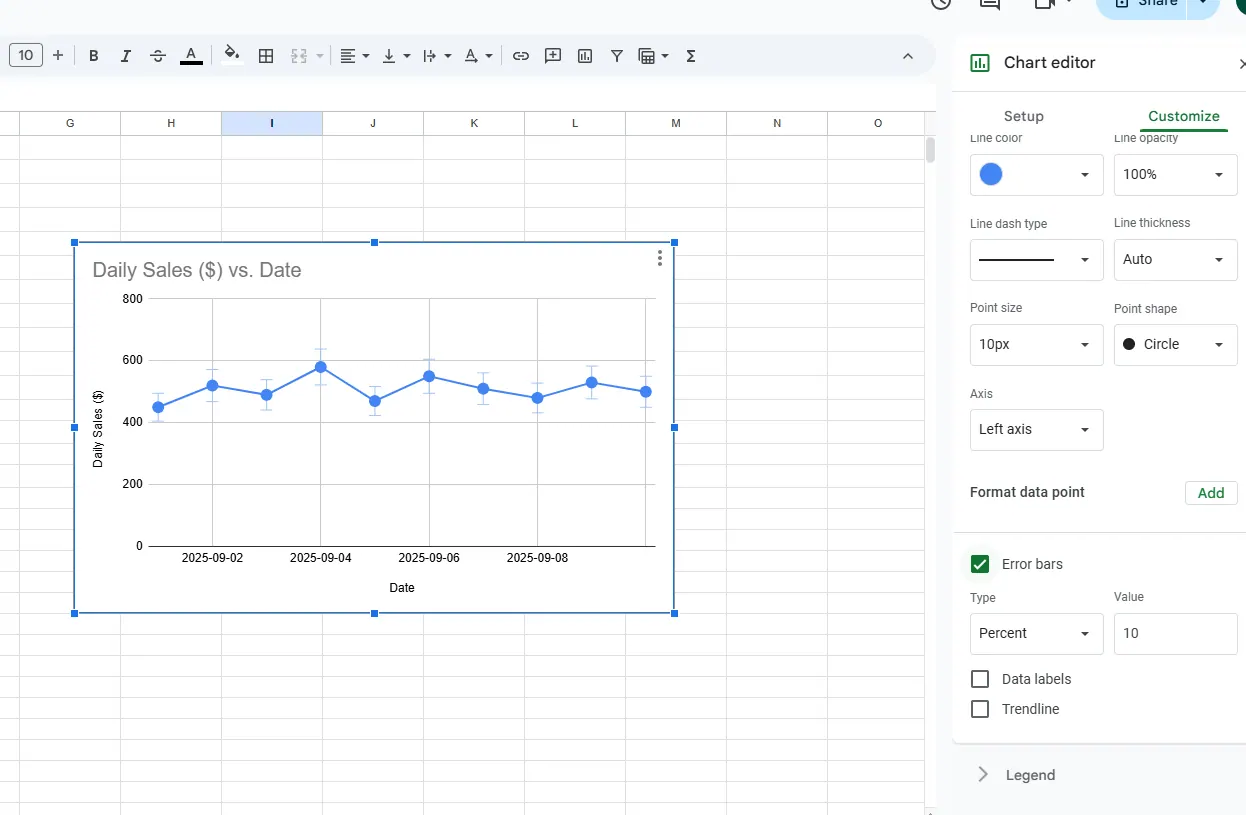The width and height of the screenshot is (1246, 815).
Task: Open the Point shape dropdown
Action: (x=1175, y=344)
